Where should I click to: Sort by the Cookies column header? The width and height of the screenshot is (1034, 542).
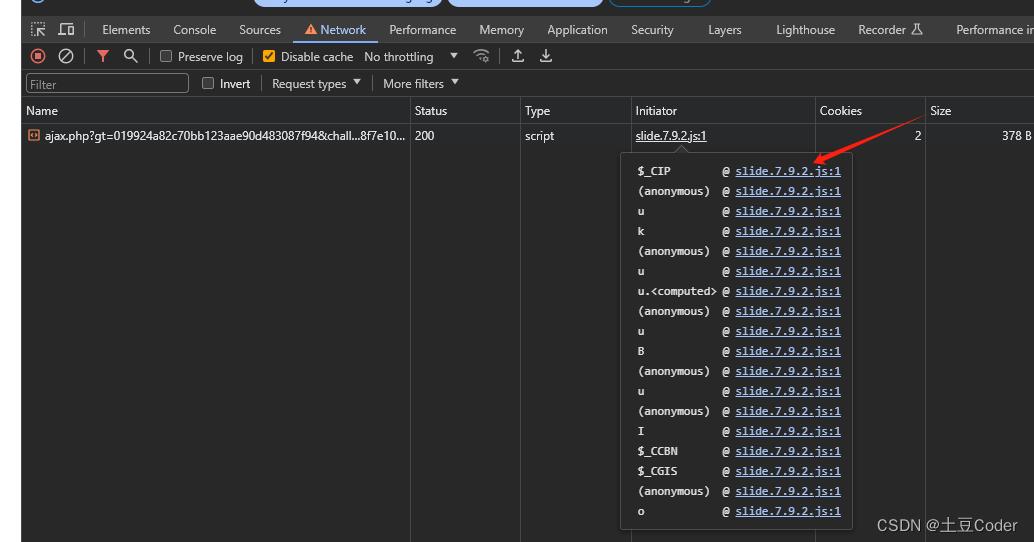pyautogui.click(x=870, y=111)
